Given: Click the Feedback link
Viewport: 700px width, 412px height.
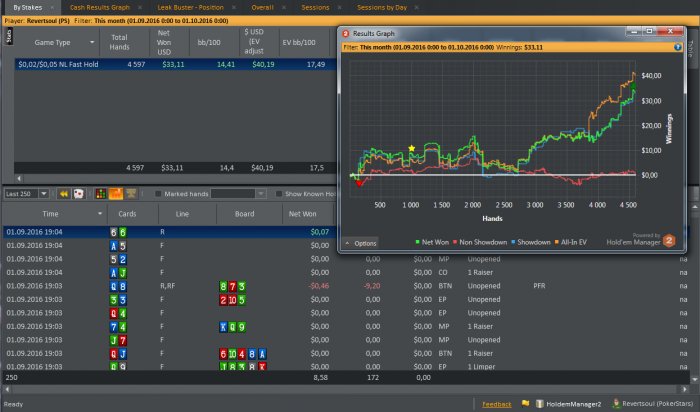Looking at the screenshot, I should point(497,404).
